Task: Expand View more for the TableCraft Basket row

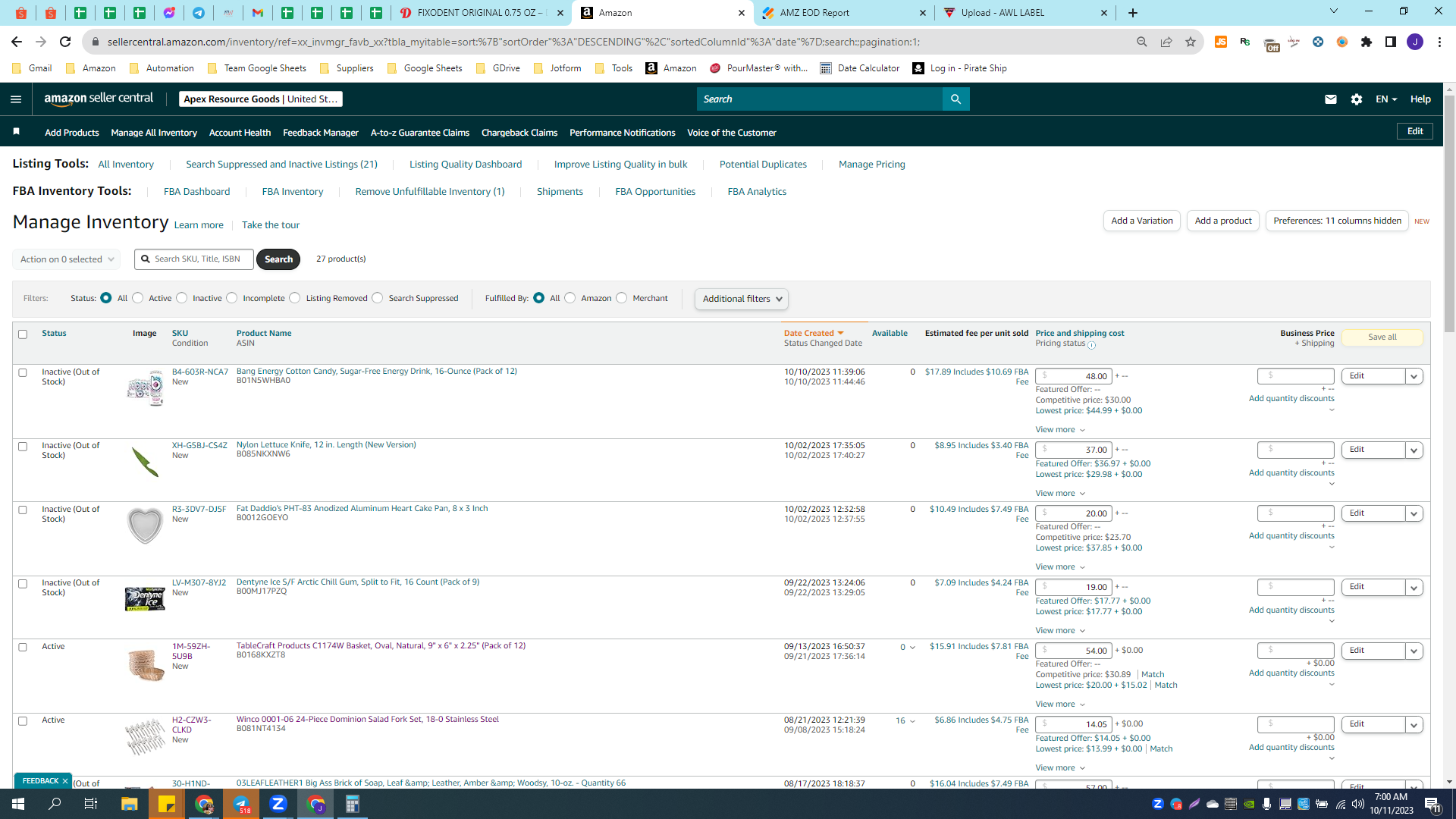Action: (x=1060, y=704)
